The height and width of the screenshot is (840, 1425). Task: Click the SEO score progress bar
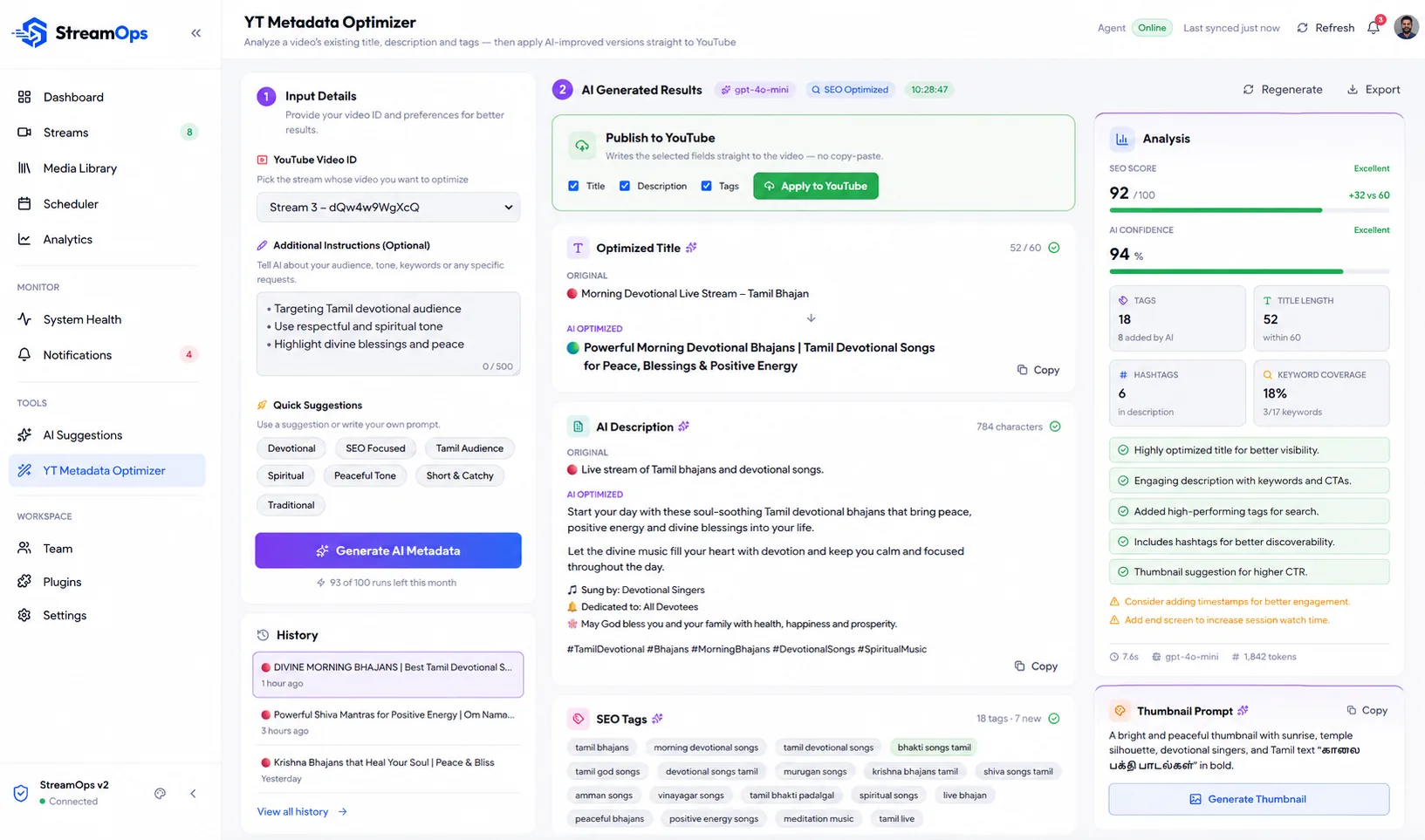pos(1249,210)
